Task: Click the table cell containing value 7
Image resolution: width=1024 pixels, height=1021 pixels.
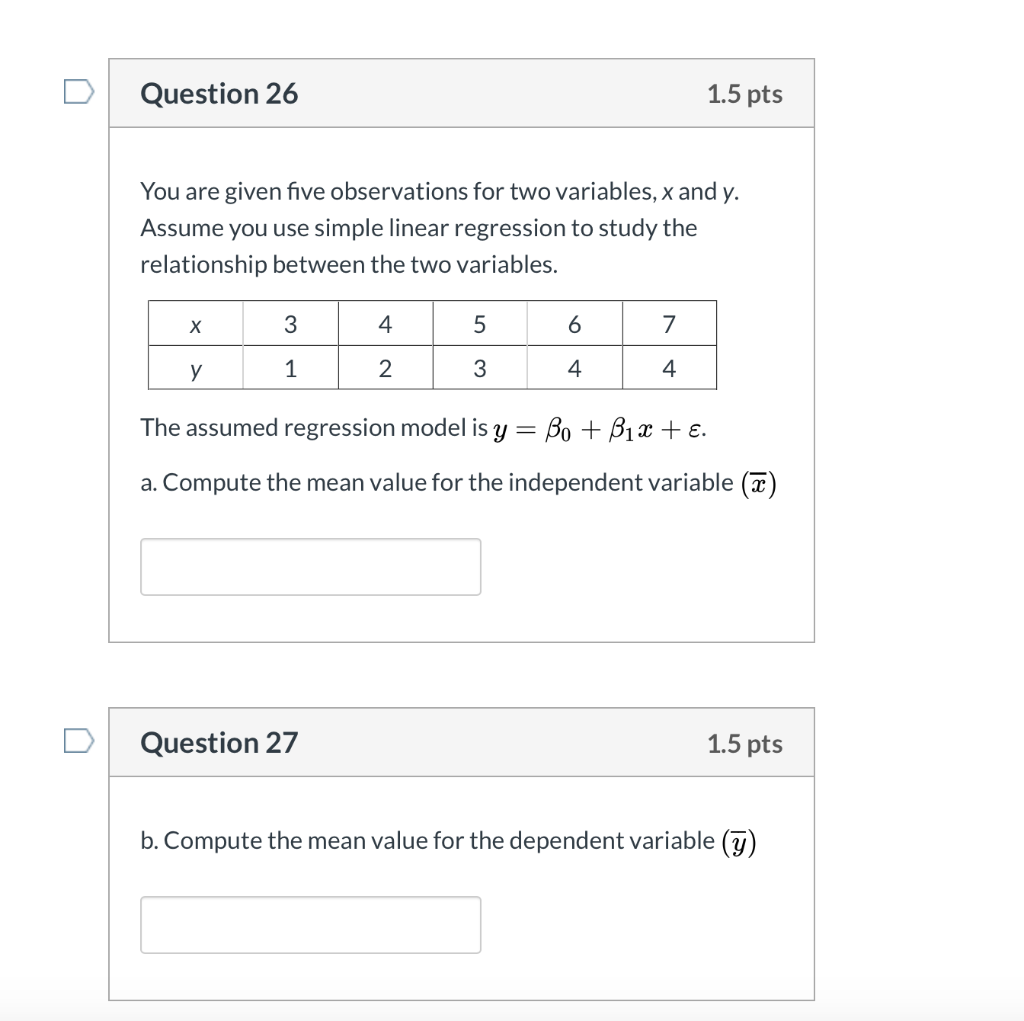Action: point(669,323)
